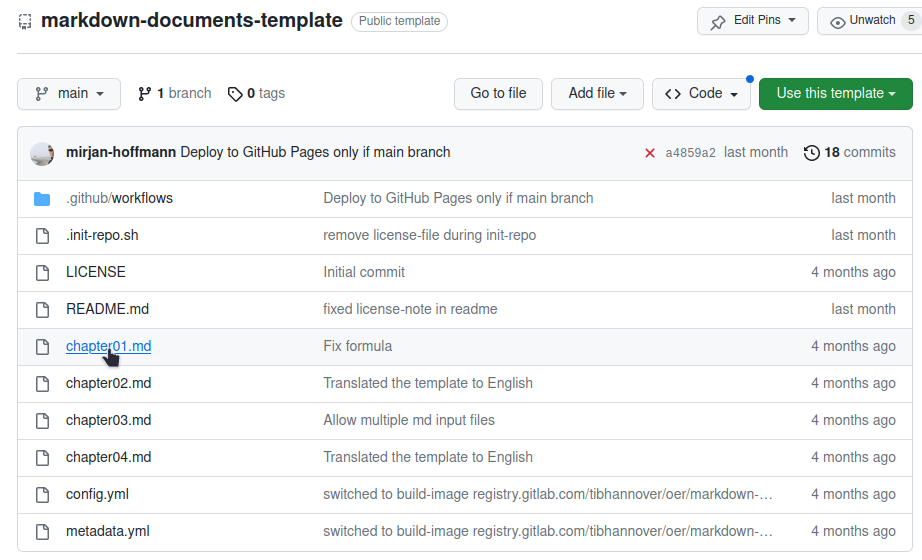Click the commit history clock icon

(811, 153)
